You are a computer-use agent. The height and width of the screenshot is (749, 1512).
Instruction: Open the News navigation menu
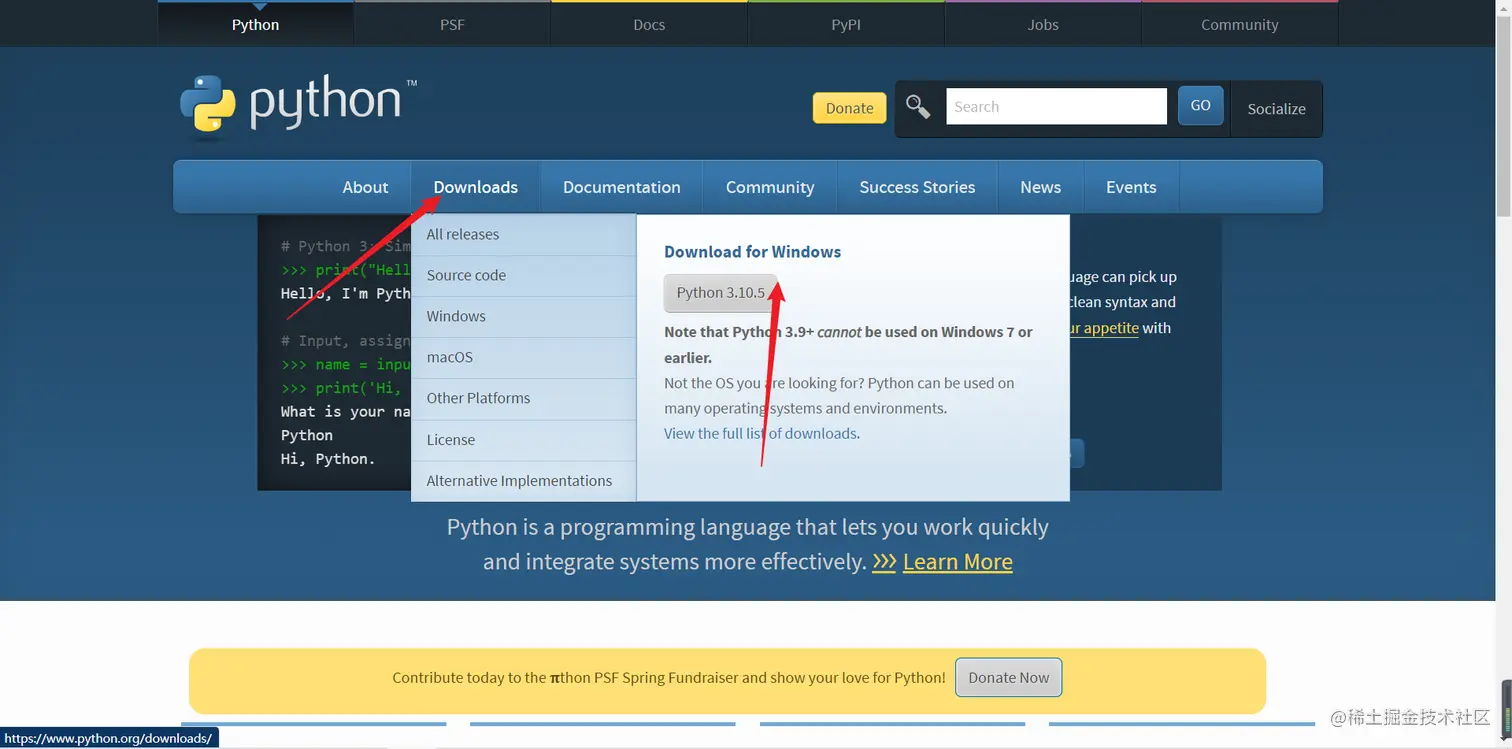[1040, 187]
